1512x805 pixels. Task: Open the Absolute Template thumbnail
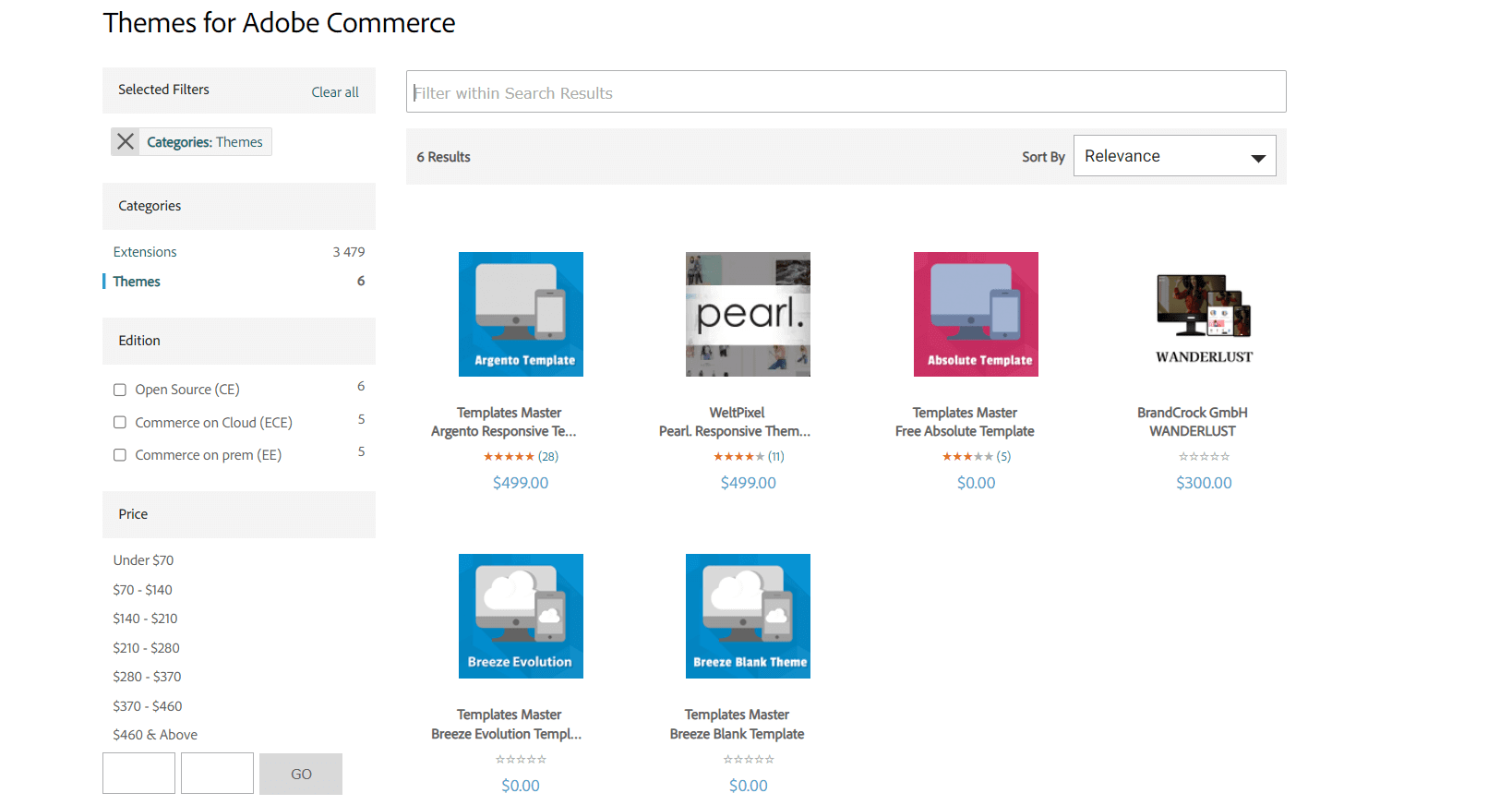click(x=976, y=314)
